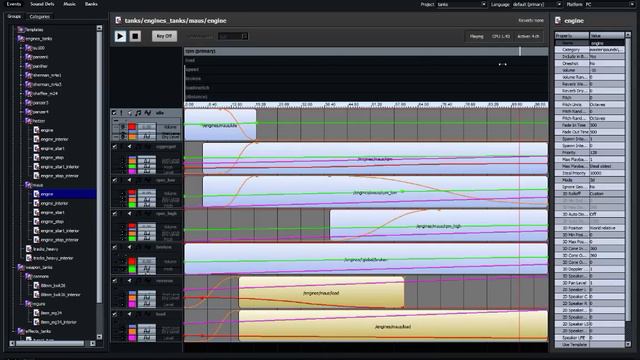640x360 pixels.
Task: Open the Banks tab
Action: click(x=91, y=4)
